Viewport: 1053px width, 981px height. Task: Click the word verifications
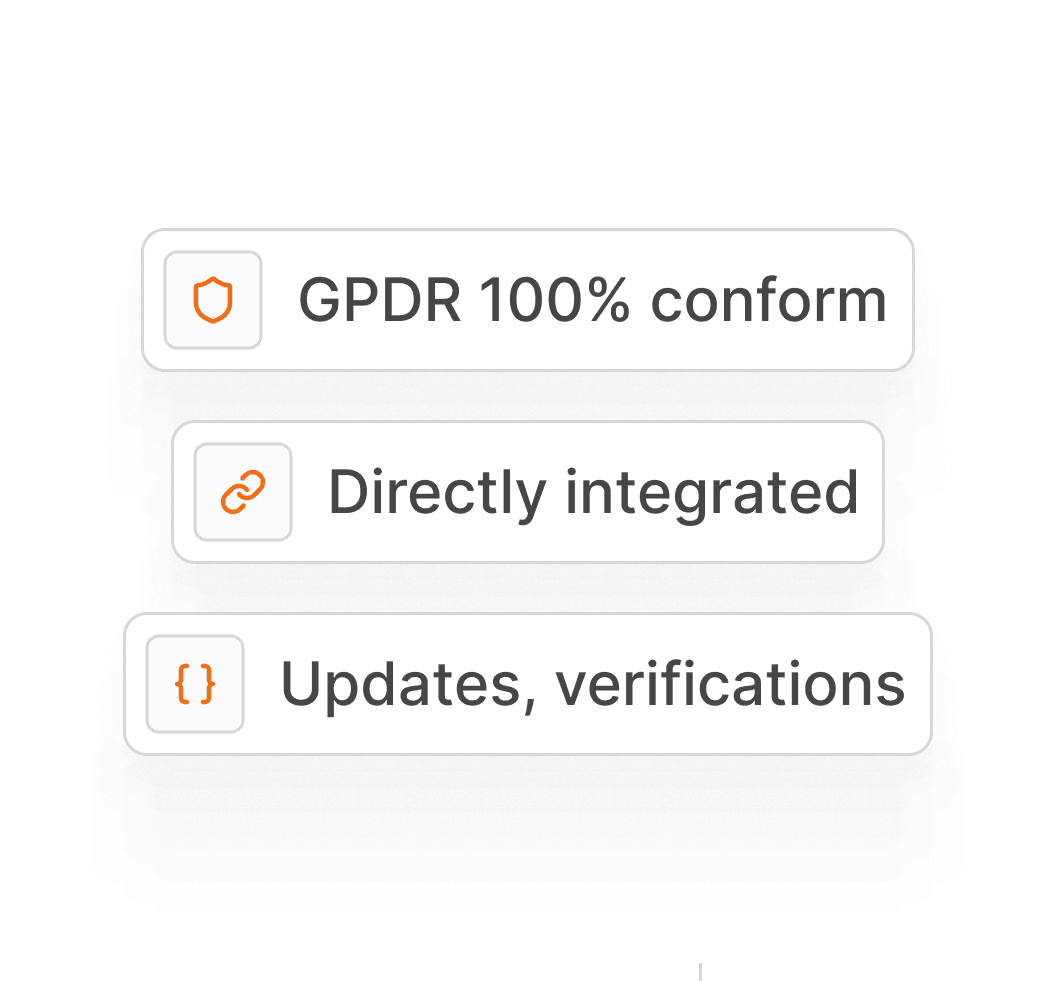tap(731, 683)
